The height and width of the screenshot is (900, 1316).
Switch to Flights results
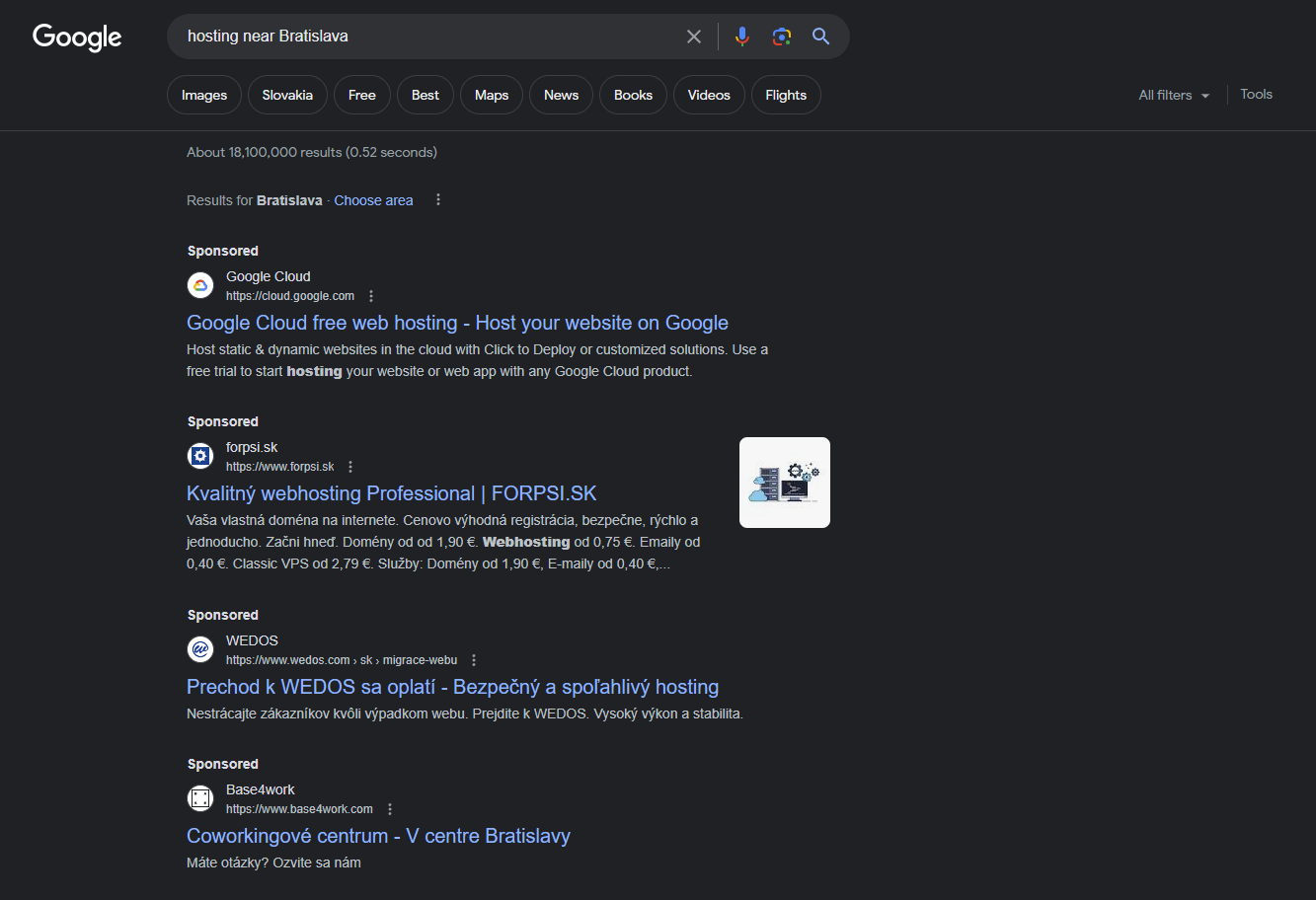(786, 95)
